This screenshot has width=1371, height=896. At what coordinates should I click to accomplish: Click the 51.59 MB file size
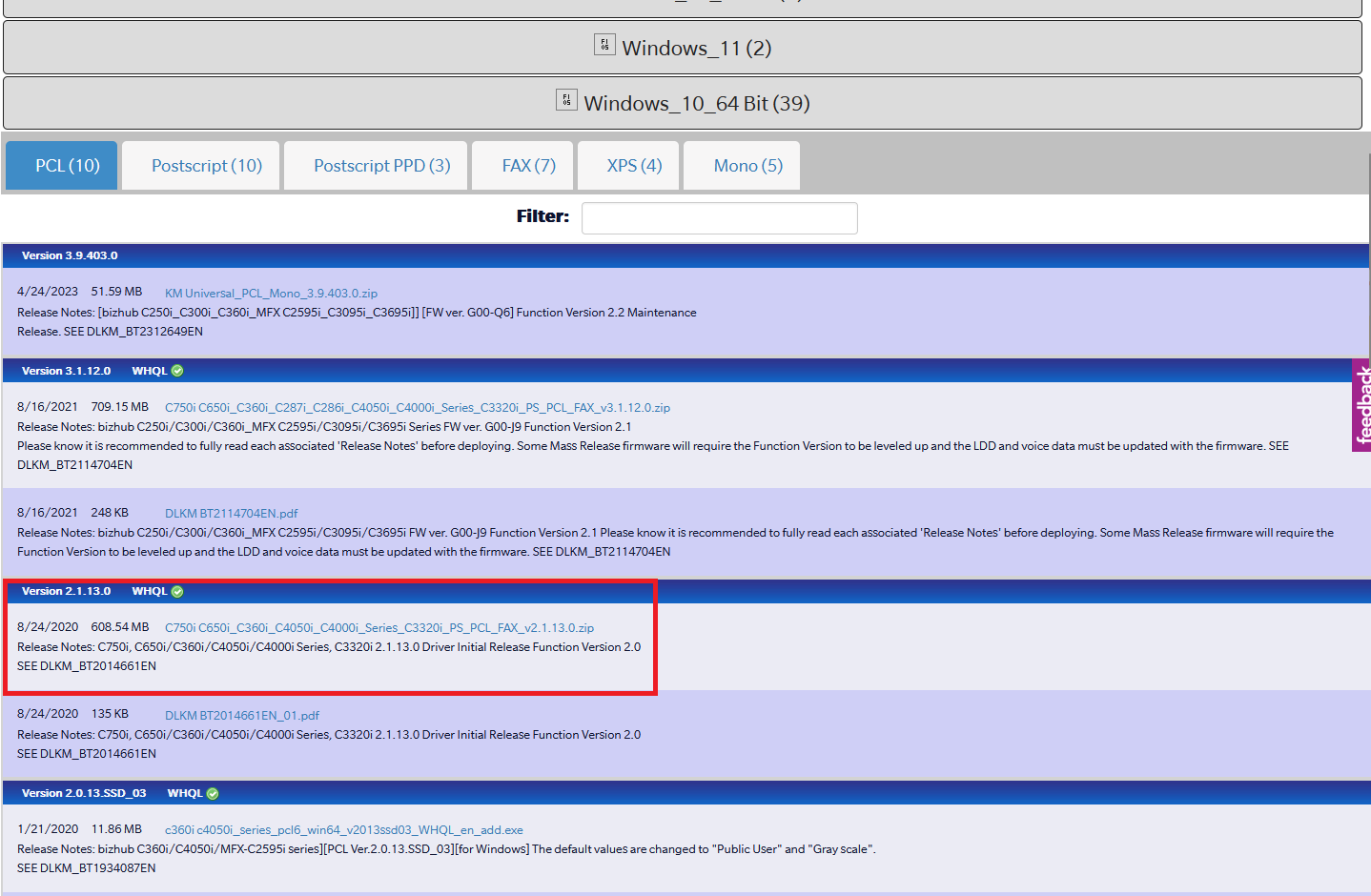click(116, 292)
